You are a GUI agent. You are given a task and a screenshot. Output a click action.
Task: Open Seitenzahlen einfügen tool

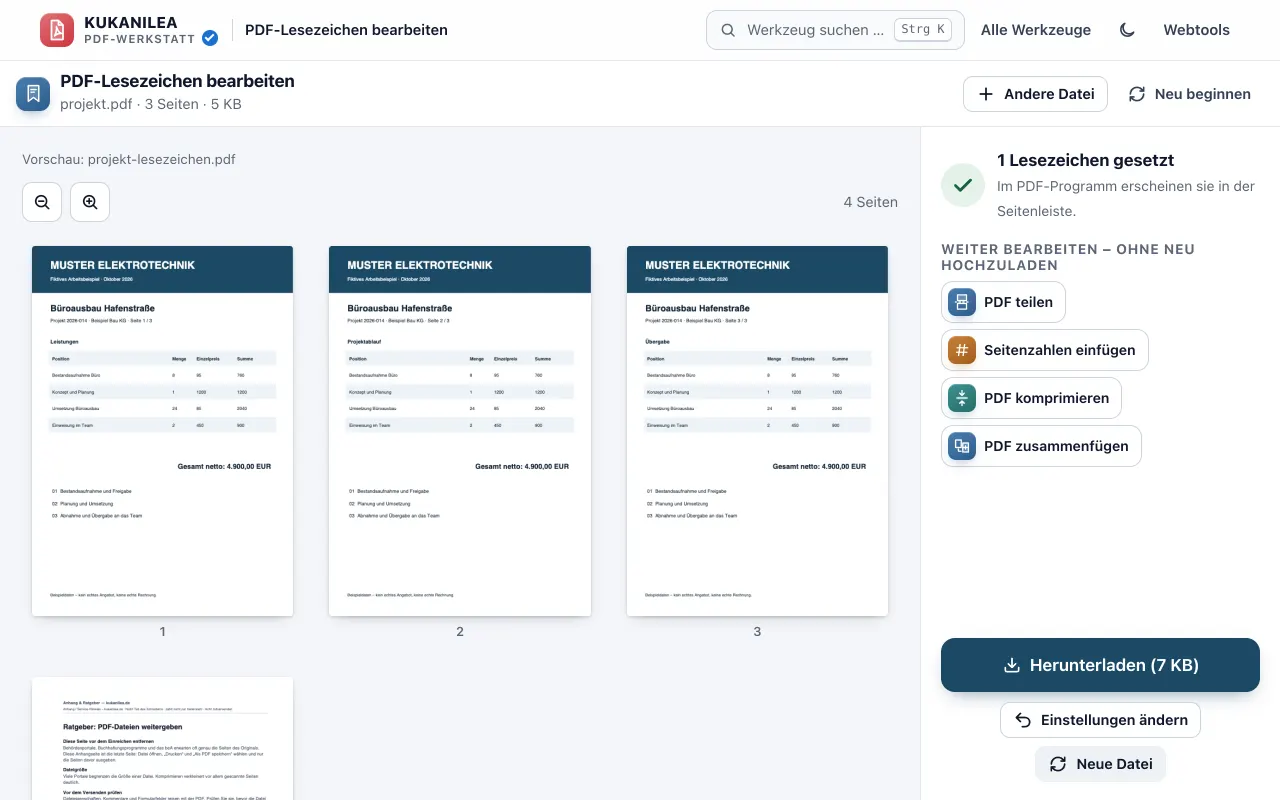(x=1044, y=350)
